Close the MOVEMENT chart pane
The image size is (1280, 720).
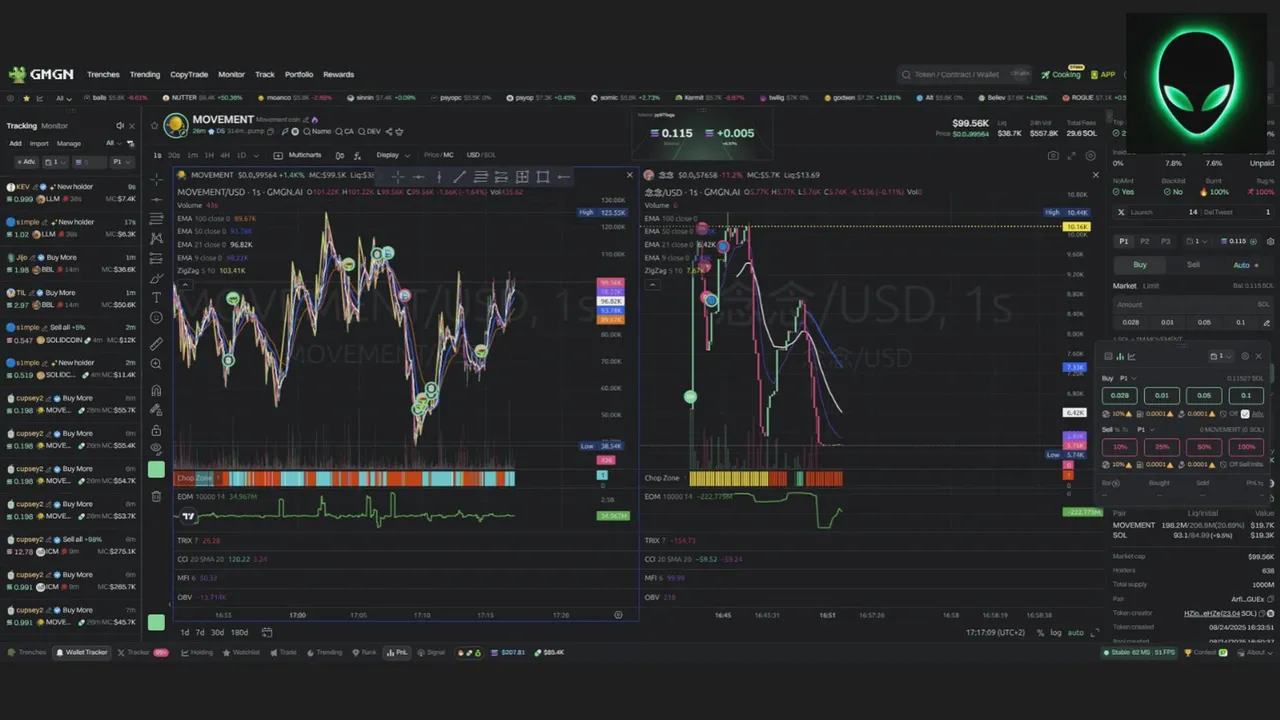click(629, 175)
